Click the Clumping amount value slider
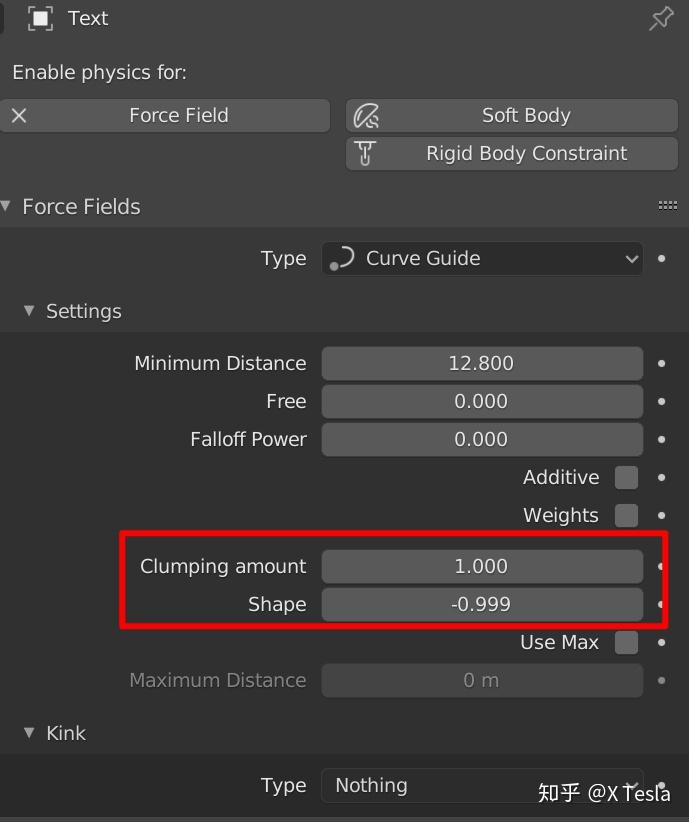This screenshot has height=822, width=689. [482, 566]
